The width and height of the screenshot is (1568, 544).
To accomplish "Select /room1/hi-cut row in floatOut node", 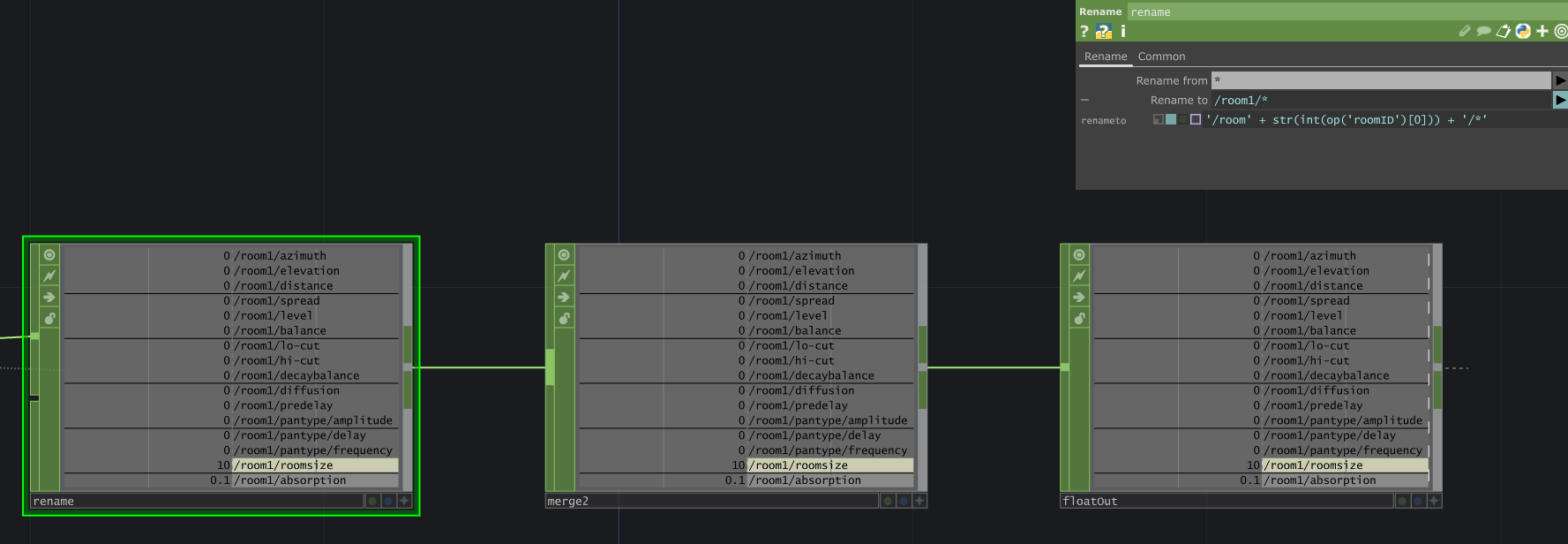I will [1261, 360].
